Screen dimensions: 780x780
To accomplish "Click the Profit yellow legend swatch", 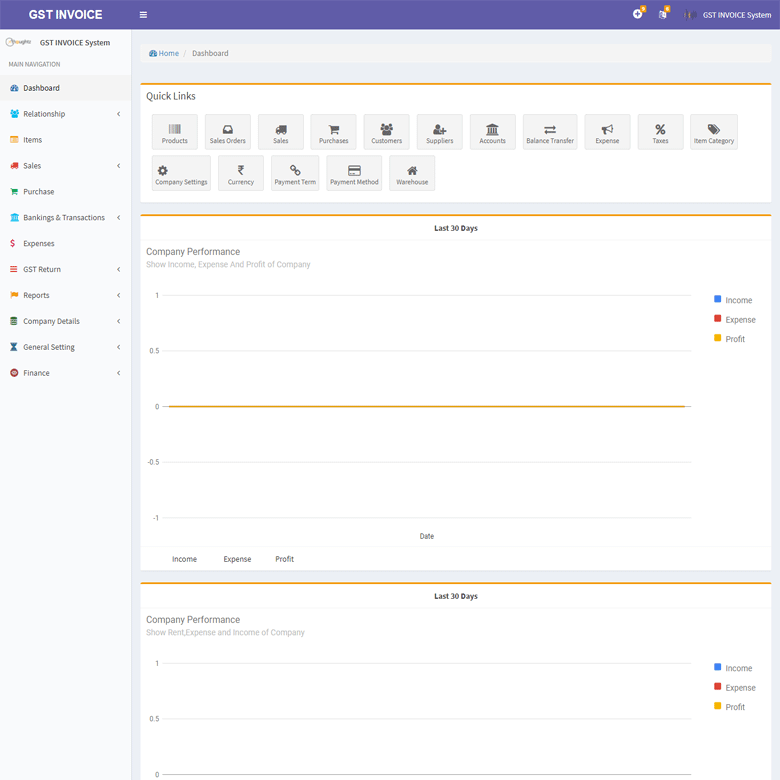I will tap(718, 338).
